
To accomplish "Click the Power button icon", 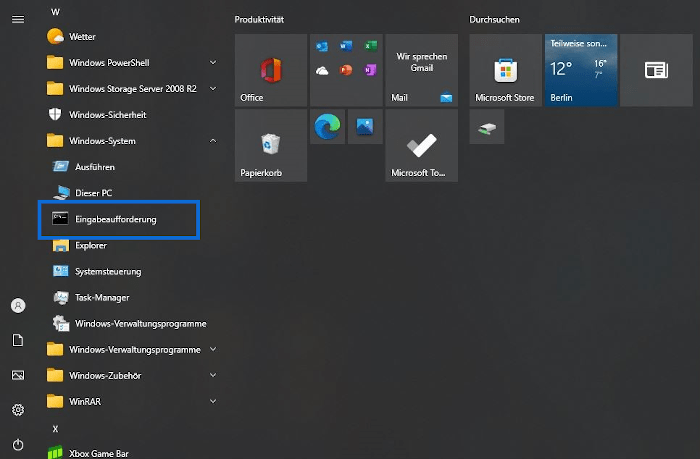I will pyautogui.click(x=18, y=444).
